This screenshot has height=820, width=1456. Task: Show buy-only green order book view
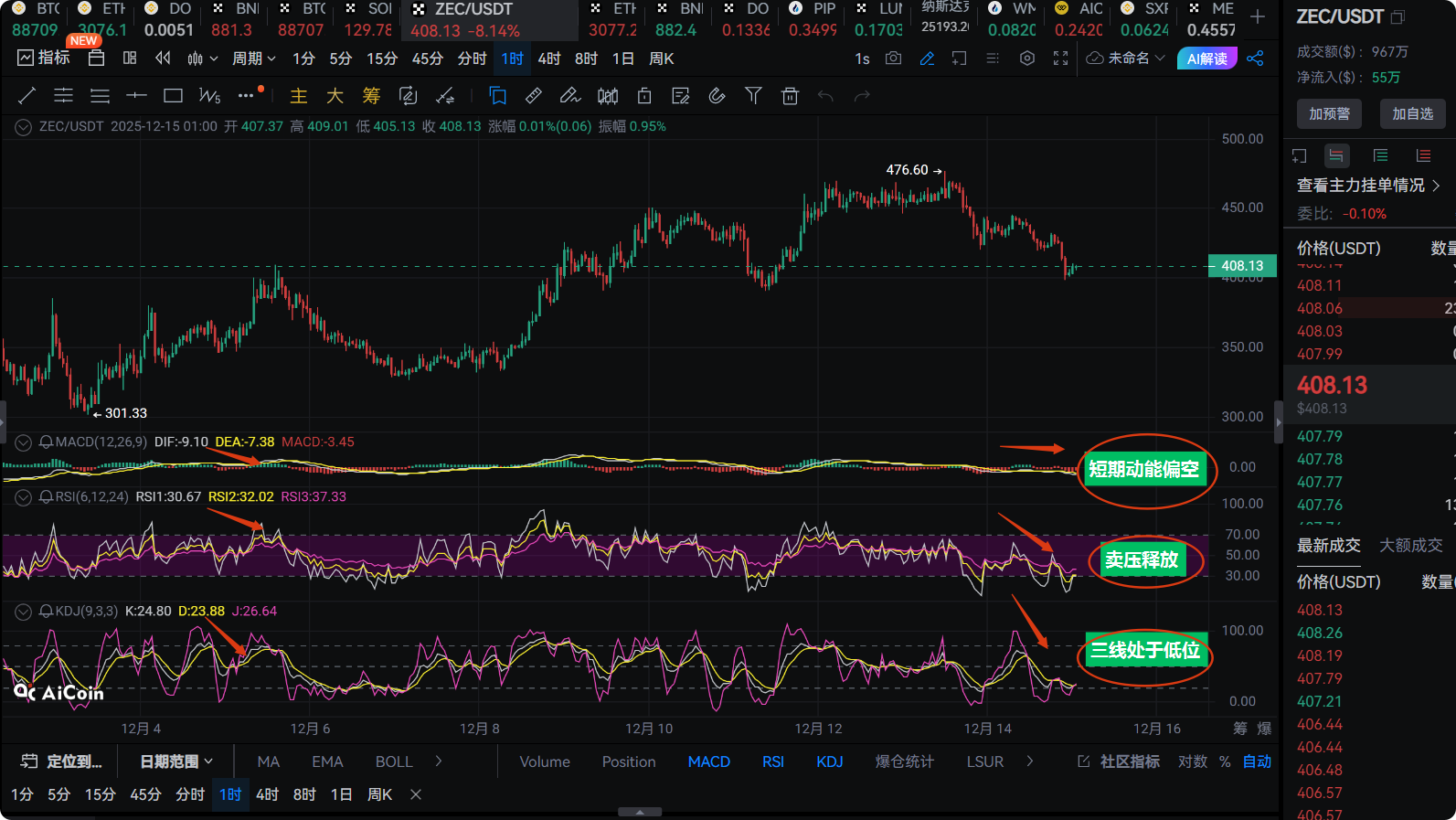tap(1380, 155)
